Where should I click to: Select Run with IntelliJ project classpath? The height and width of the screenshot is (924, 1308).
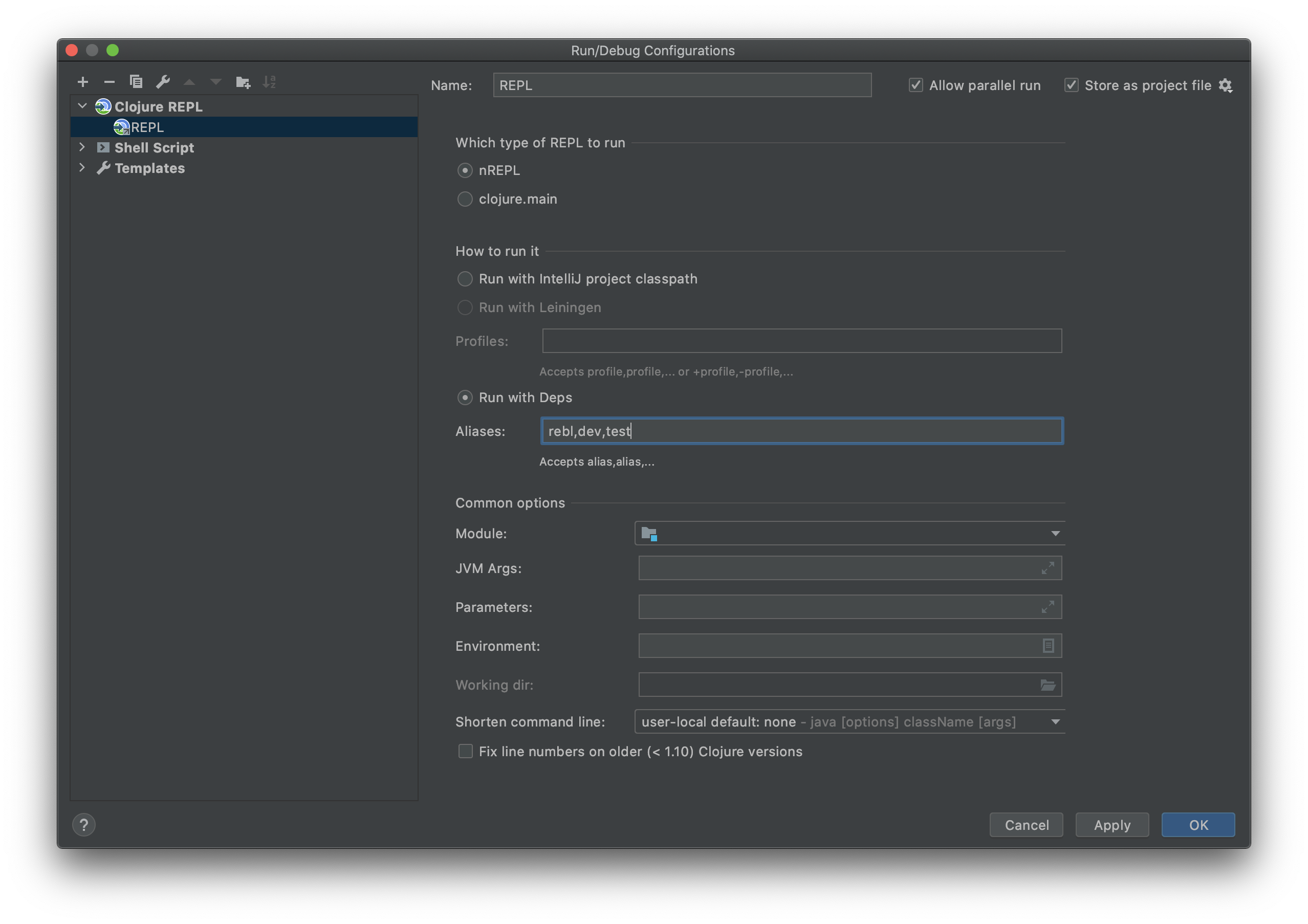[x=465, y=279]
